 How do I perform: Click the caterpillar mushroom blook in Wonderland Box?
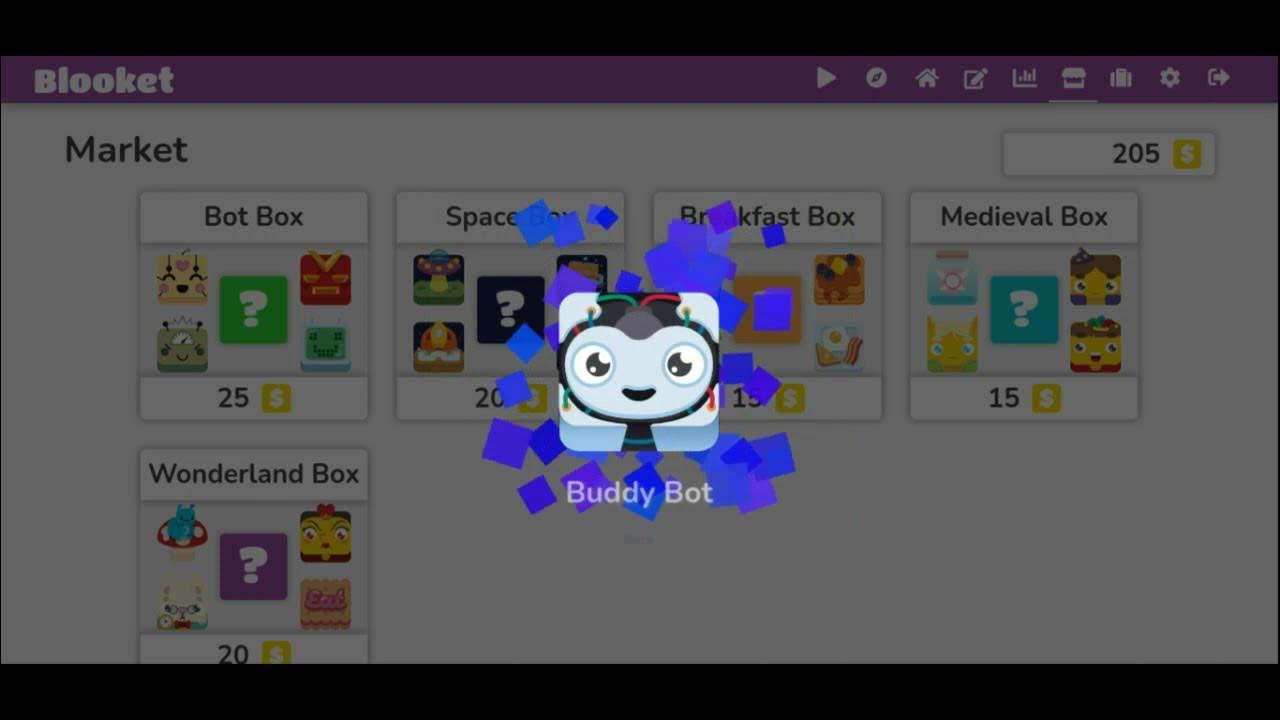click(182, 533)
